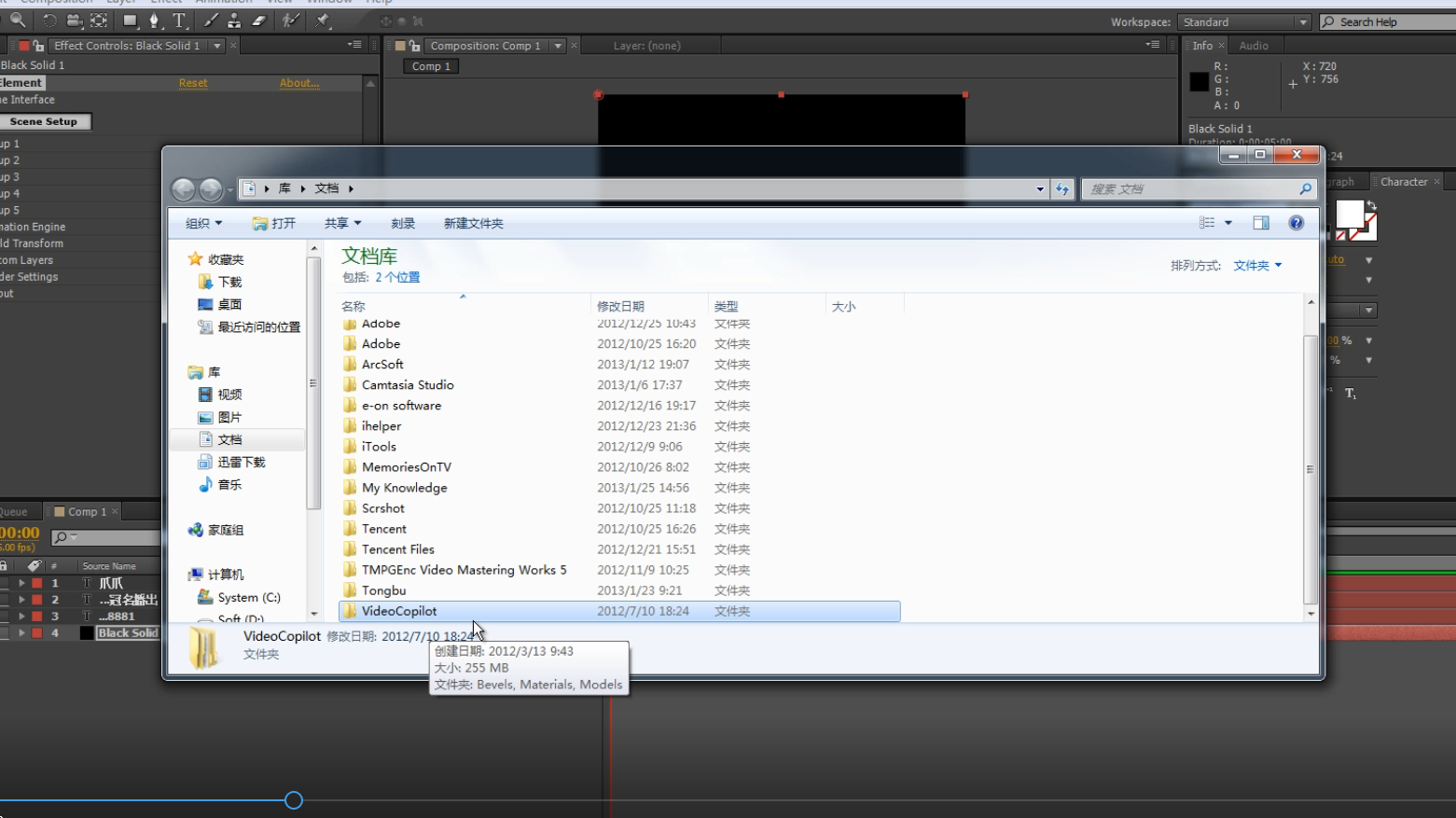Select the Roto Brush tool
This screenshot has width=1456, height=818.
coord(291,21)
